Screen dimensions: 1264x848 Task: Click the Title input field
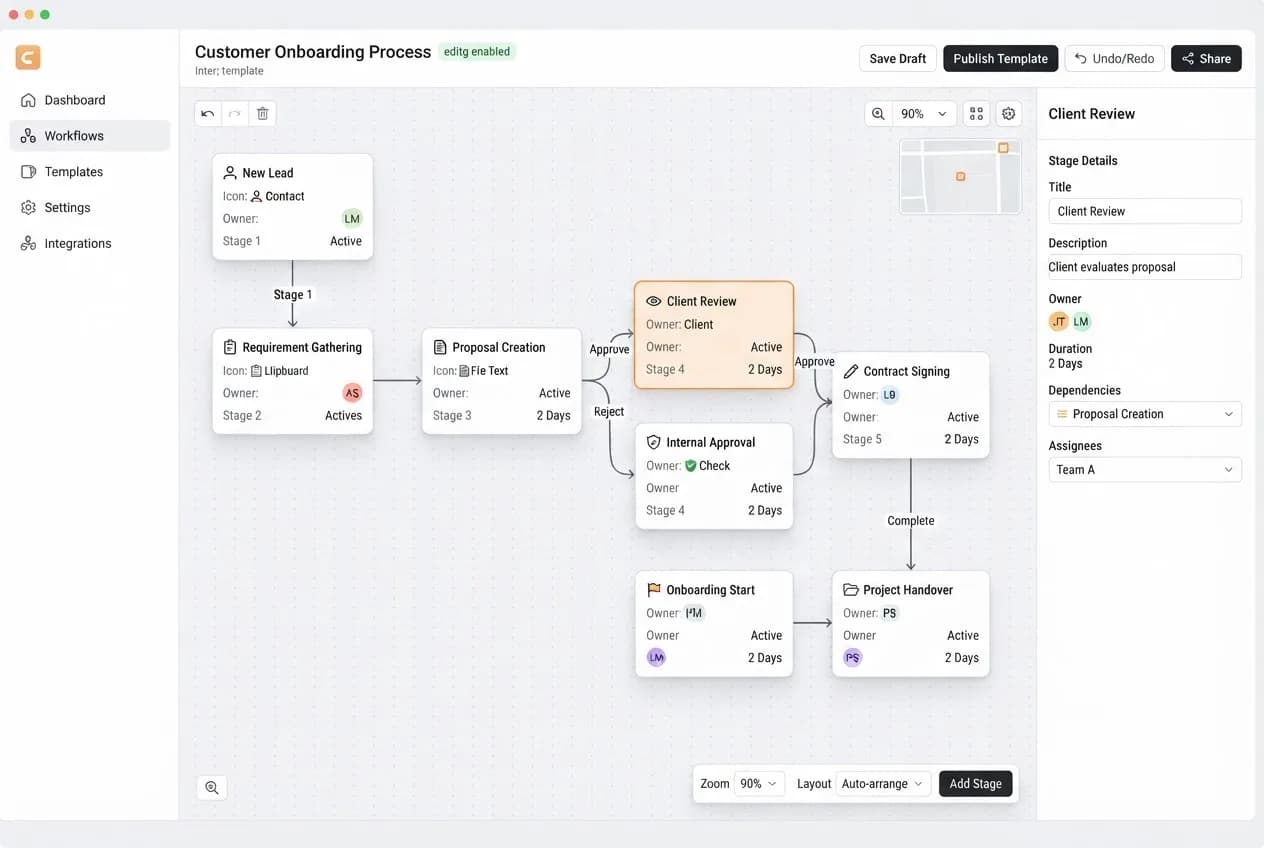click(x=1145, y=211)
